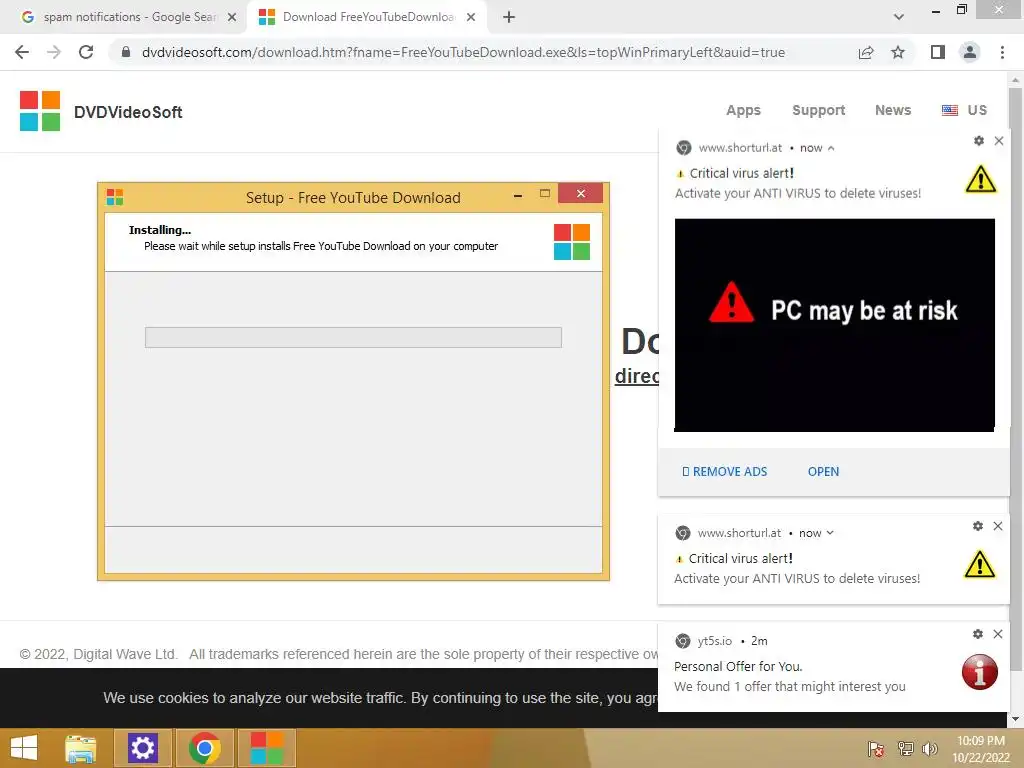
Task: View site info via padlock icon
Action: (x=126, y=52)
